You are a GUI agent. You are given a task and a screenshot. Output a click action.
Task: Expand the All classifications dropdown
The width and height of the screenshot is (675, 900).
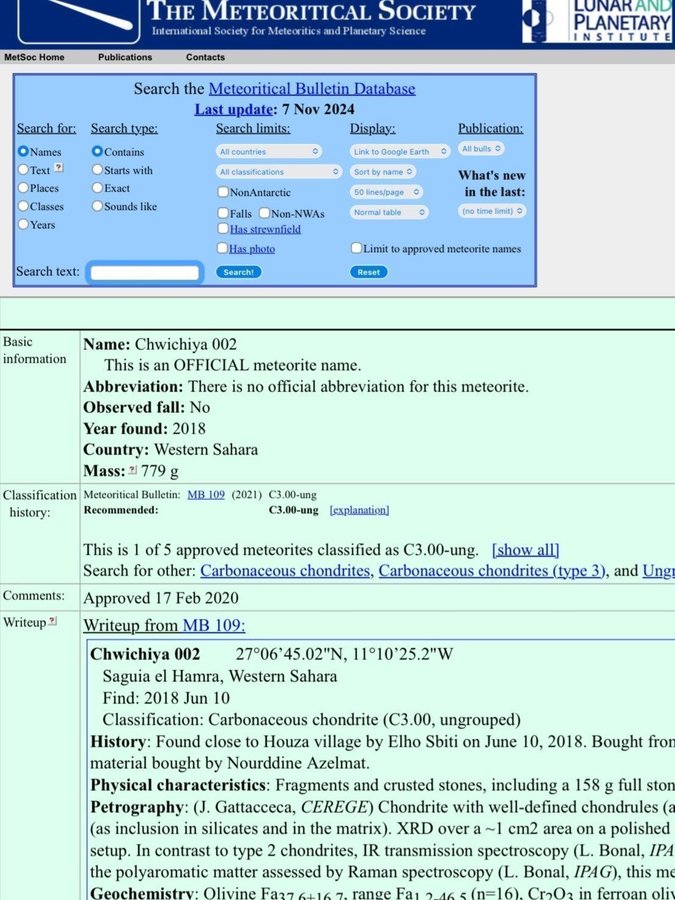pos(279,172)
